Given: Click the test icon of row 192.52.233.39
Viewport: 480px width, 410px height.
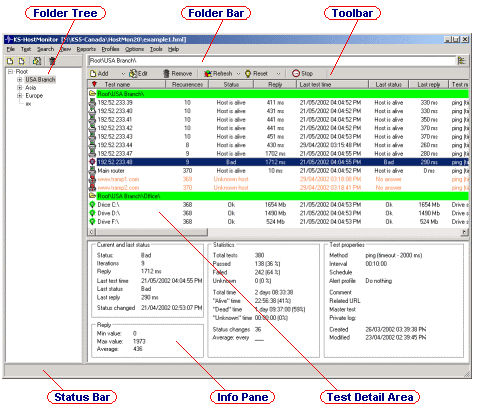Looking at the screenshot, I should 92,102.
